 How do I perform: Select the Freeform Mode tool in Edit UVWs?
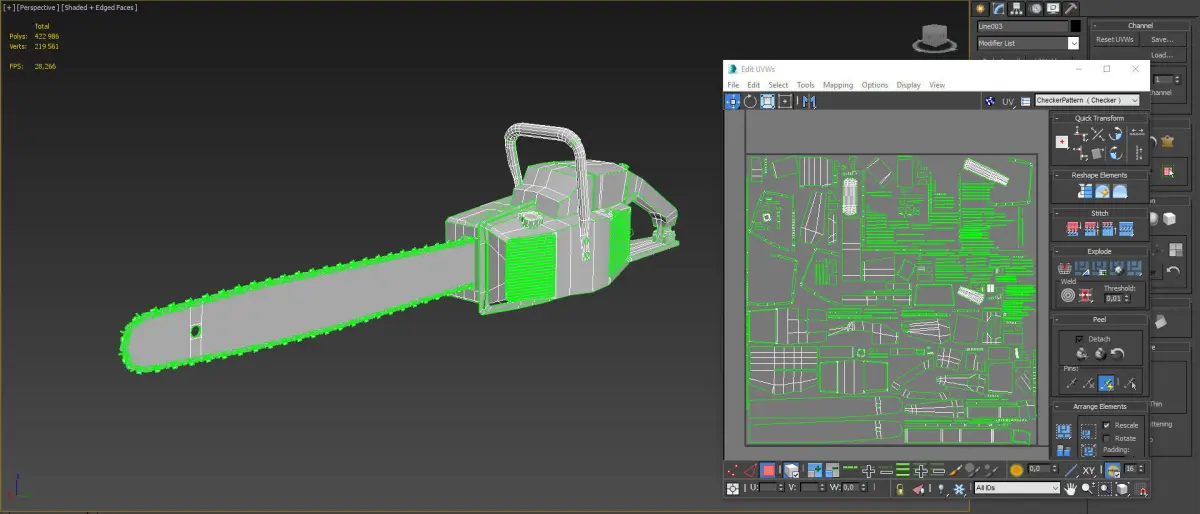(785, 101)
